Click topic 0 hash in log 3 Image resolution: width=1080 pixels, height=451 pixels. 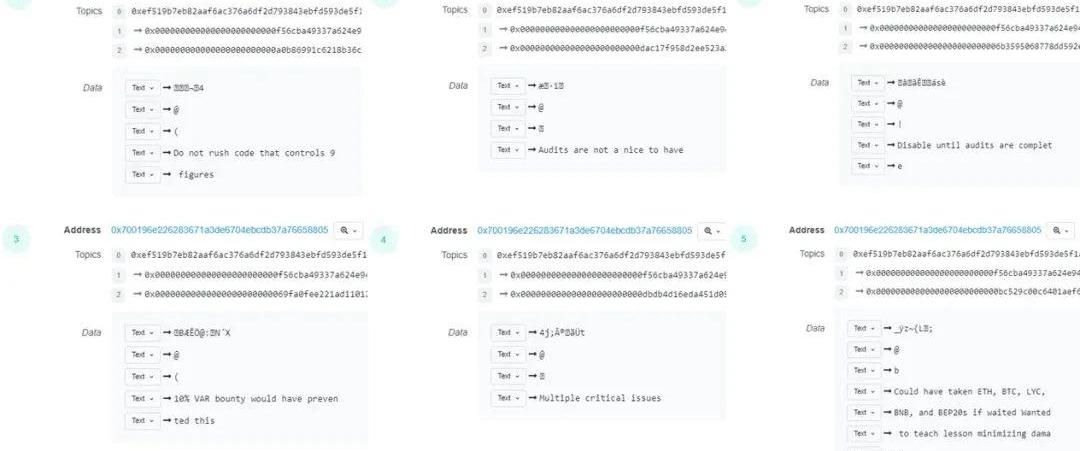click(x=248, y=255)
